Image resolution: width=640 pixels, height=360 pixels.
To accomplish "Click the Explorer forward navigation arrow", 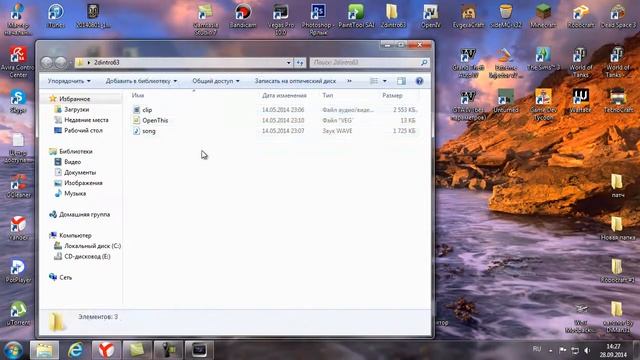I will (x=60, y=62).
